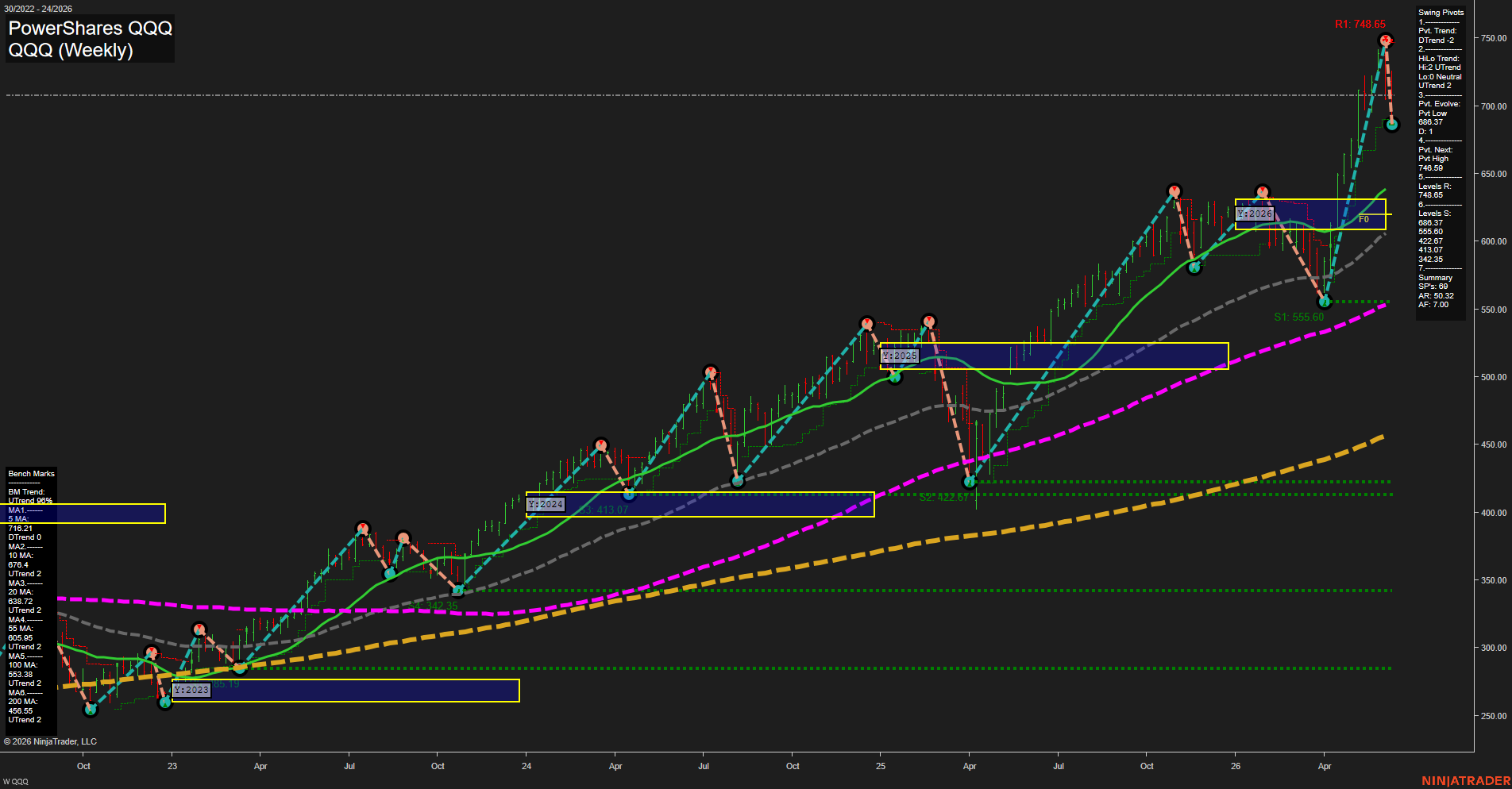Click the 750.00 price axis label
Screen dimensions: 1512x789
click(x=1493, y=38)
